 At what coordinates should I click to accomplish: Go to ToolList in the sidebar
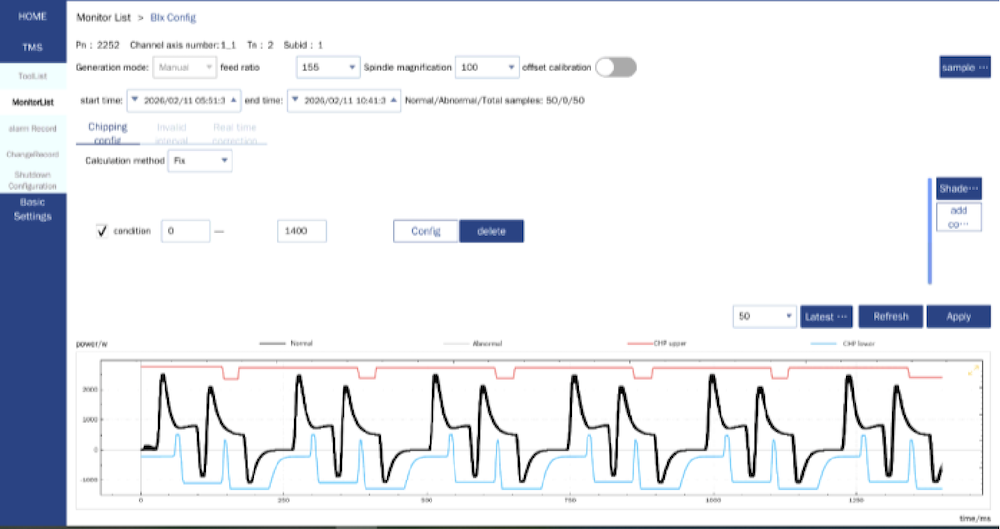[33, 75]
